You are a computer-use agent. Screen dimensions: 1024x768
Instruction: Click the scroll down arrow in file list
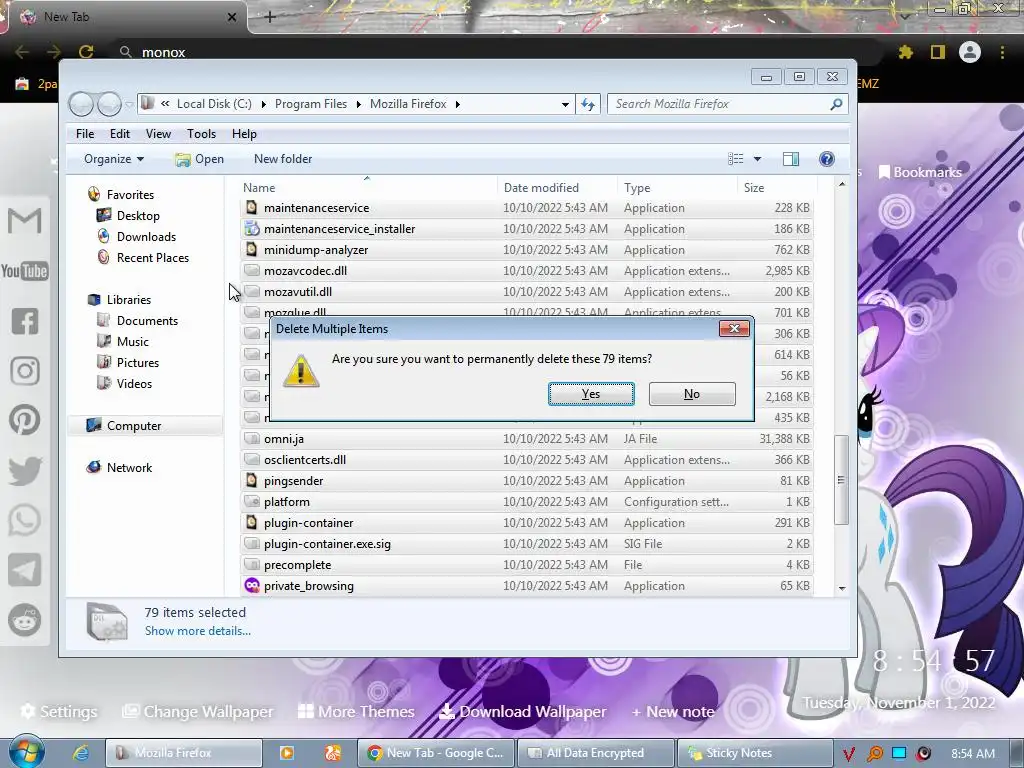coord(842,588)
